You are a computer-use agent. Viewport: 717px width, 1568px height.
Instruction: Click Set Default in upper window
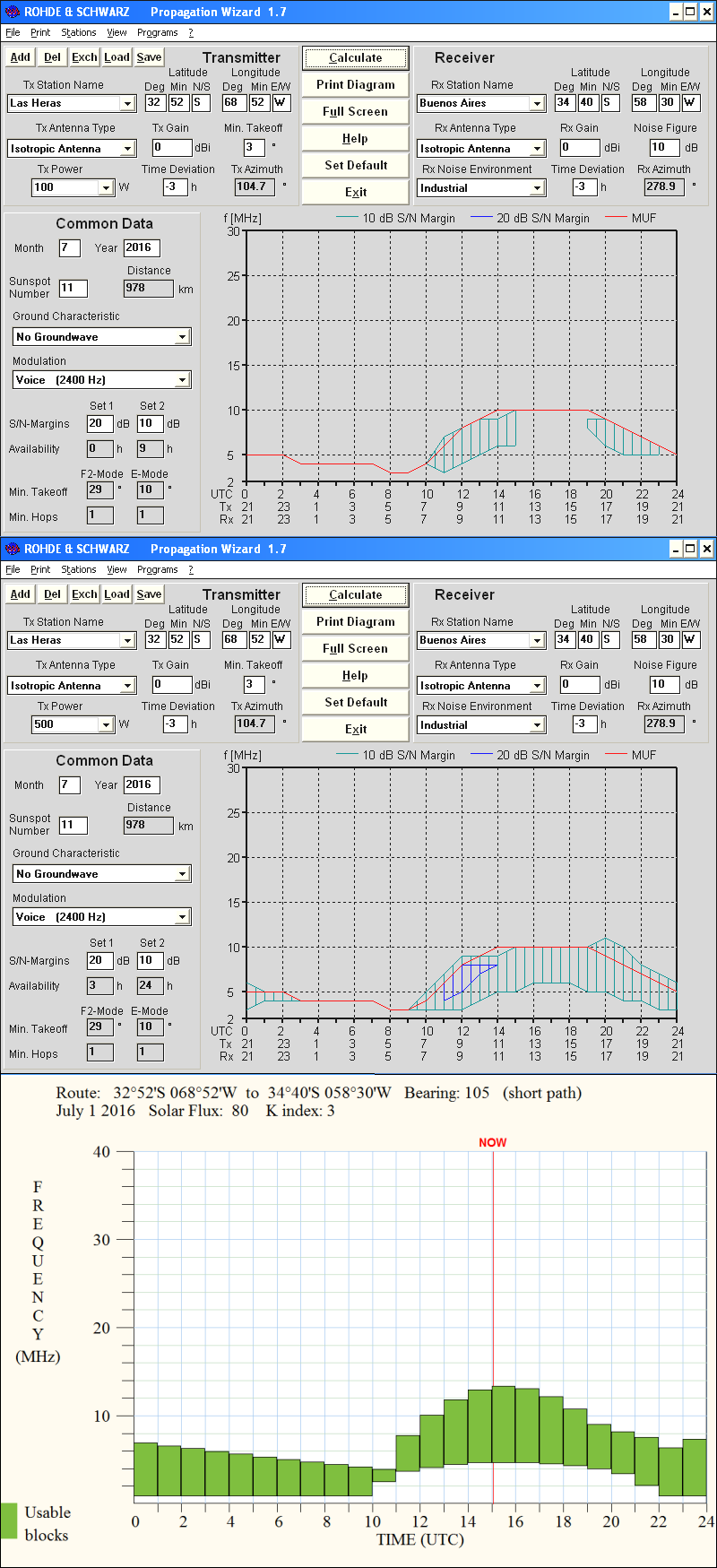tap(355, 165)
